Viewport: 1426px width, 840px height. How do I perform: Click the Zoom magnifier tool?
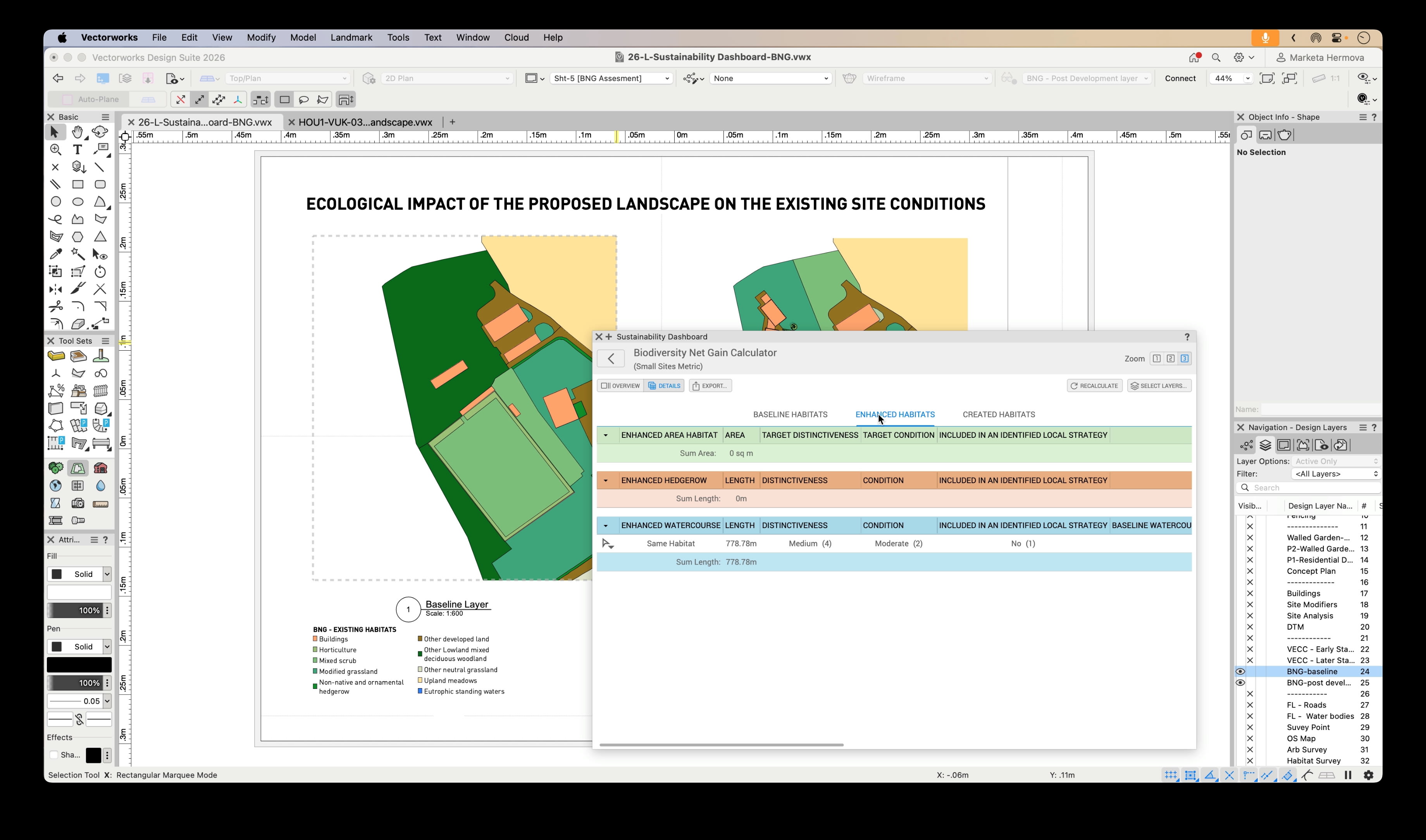(x=55, y=150)
